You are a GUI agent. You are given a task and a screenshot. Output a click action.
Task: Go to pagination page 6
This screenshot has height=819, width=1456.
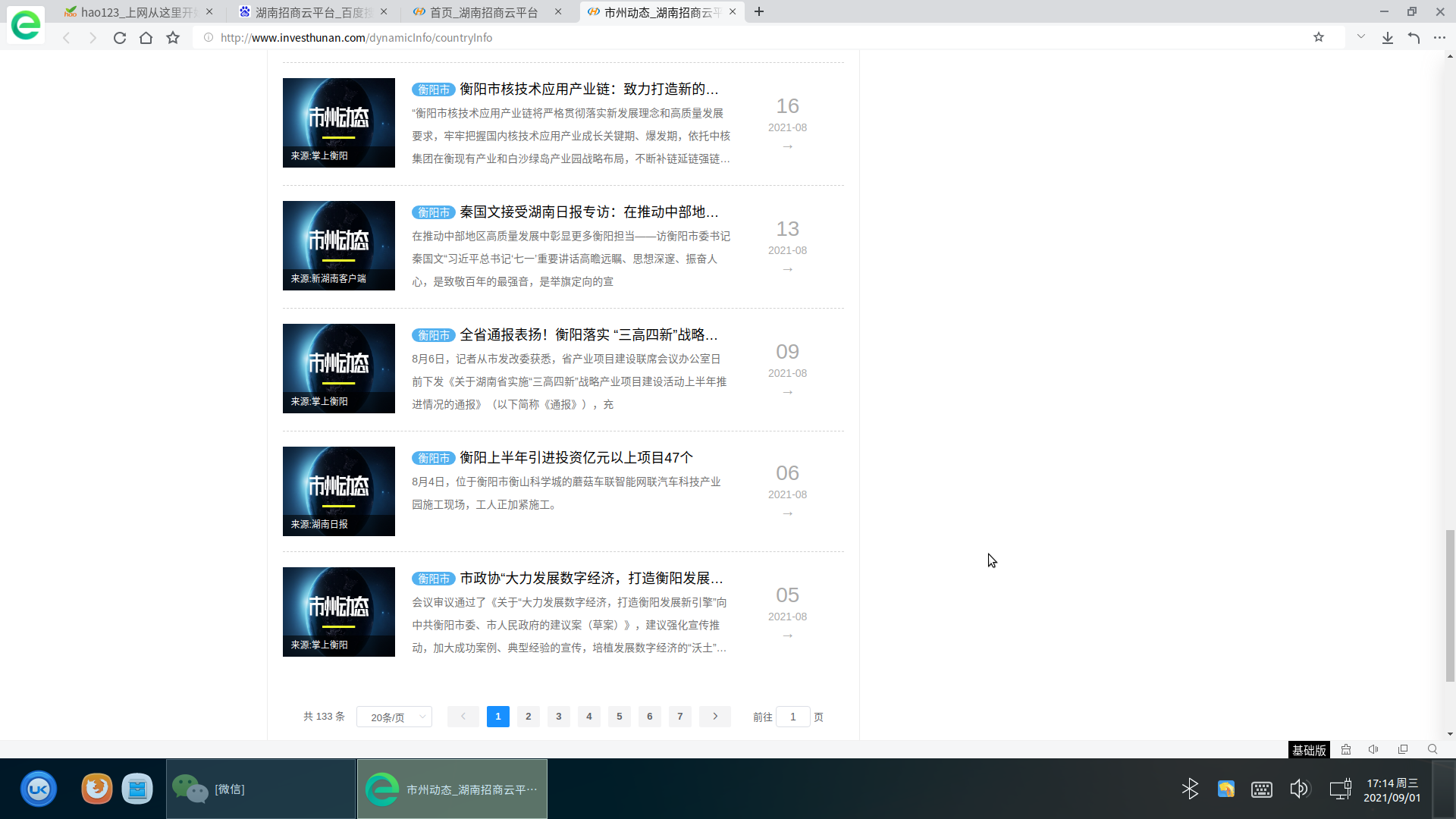pyautogui.click(x=650, y=717)
